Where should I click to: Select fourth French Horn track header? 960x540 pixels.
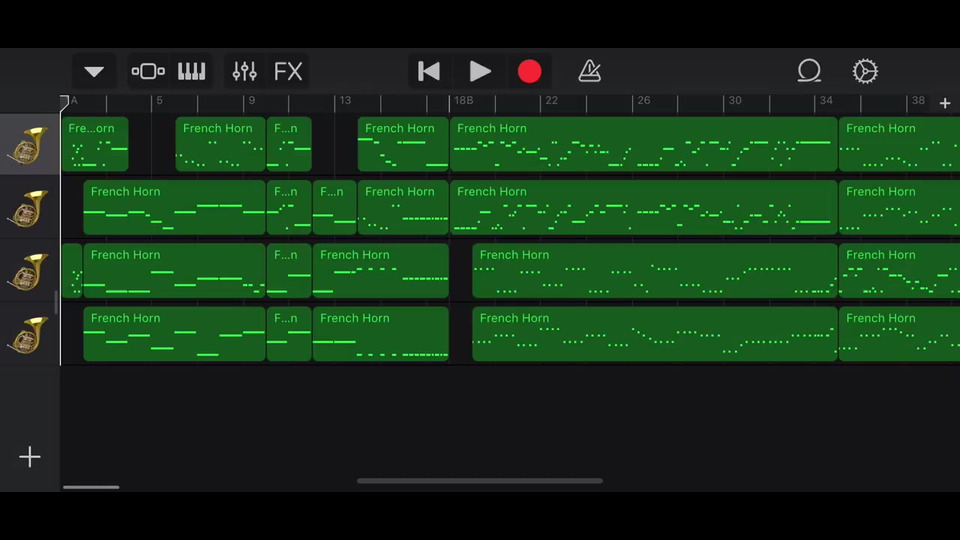30,334
